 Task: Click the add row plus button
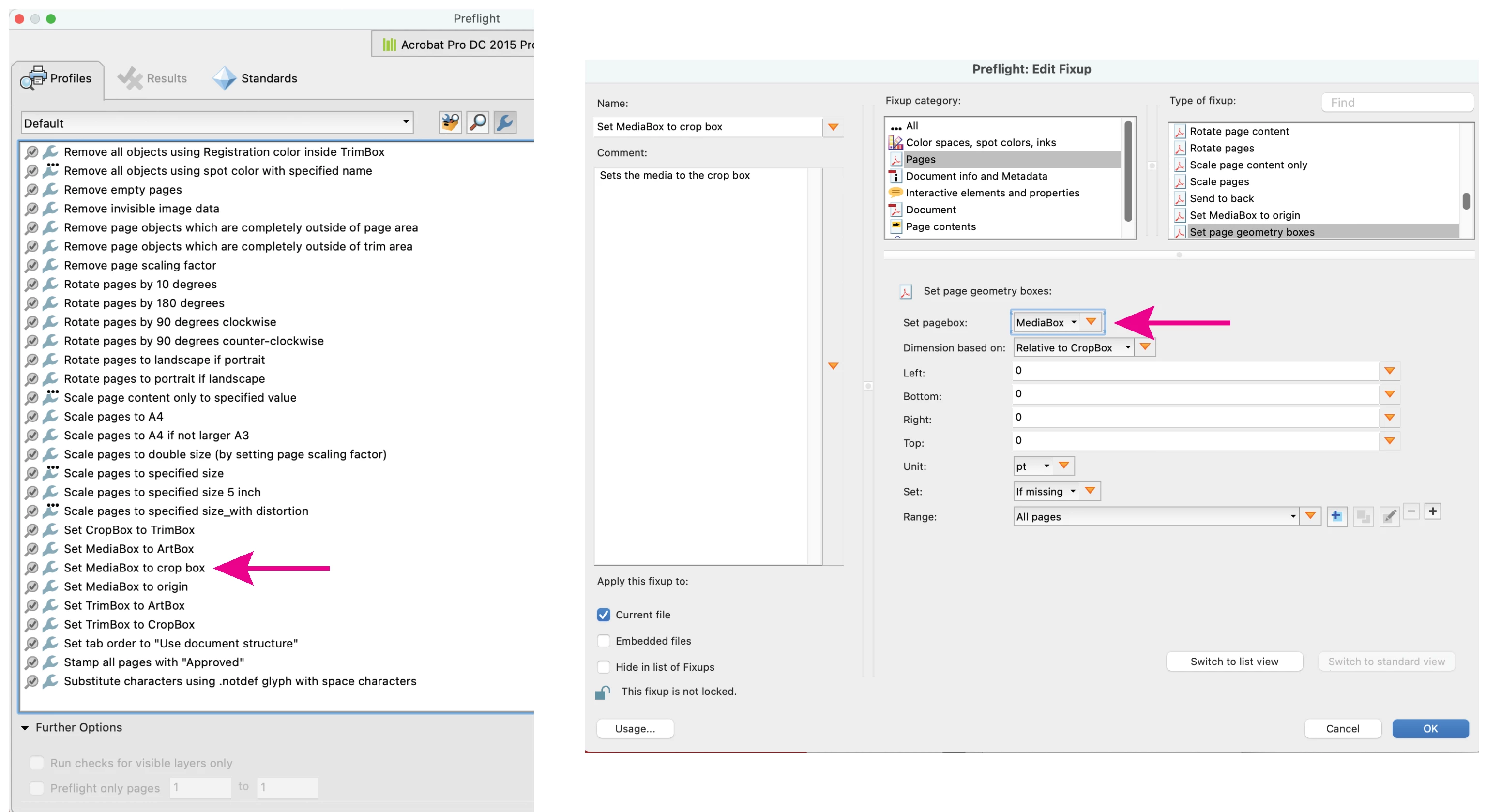1432,511
